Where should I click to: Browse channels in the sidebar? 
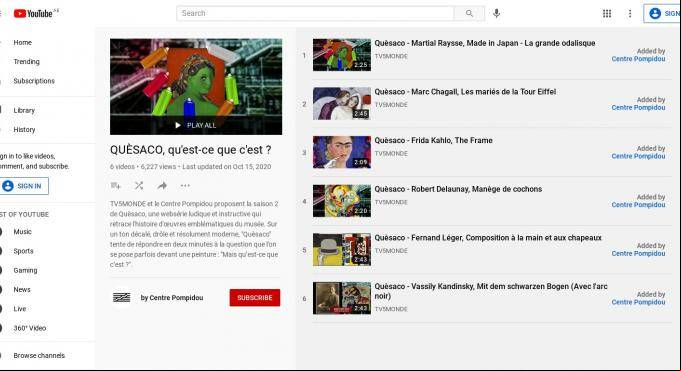pos(39,355)
